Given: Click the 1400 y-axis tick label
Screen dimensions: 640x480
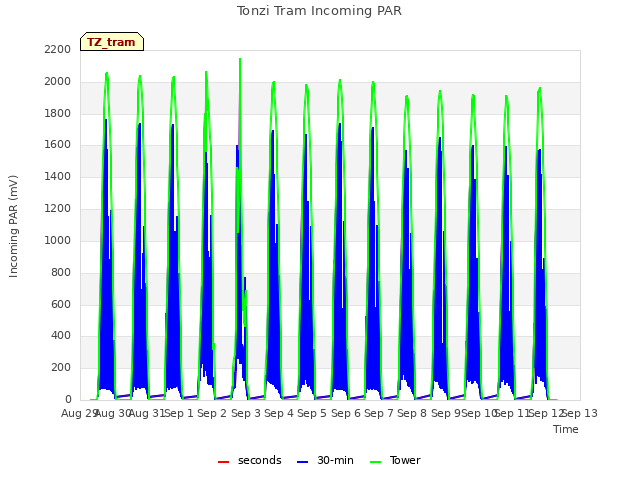Looking at the screenshot, I should [58, 176].
